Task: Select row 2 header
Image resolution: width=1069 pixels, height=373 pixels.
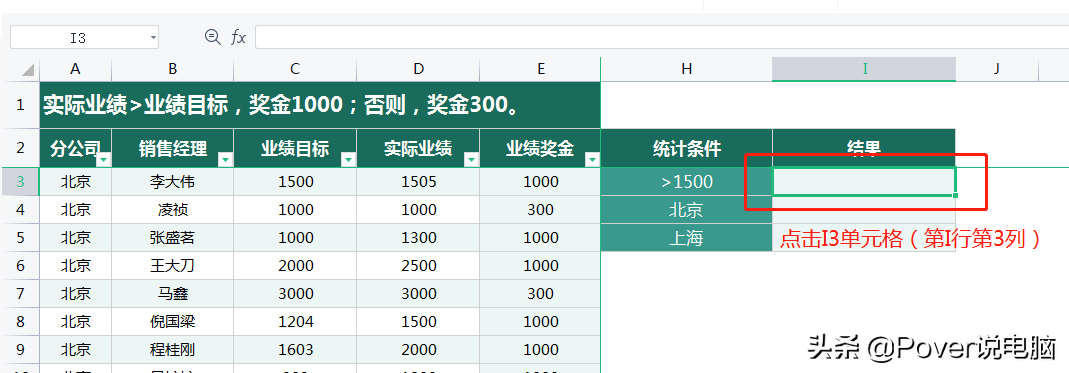Action: tap(20, 148)
